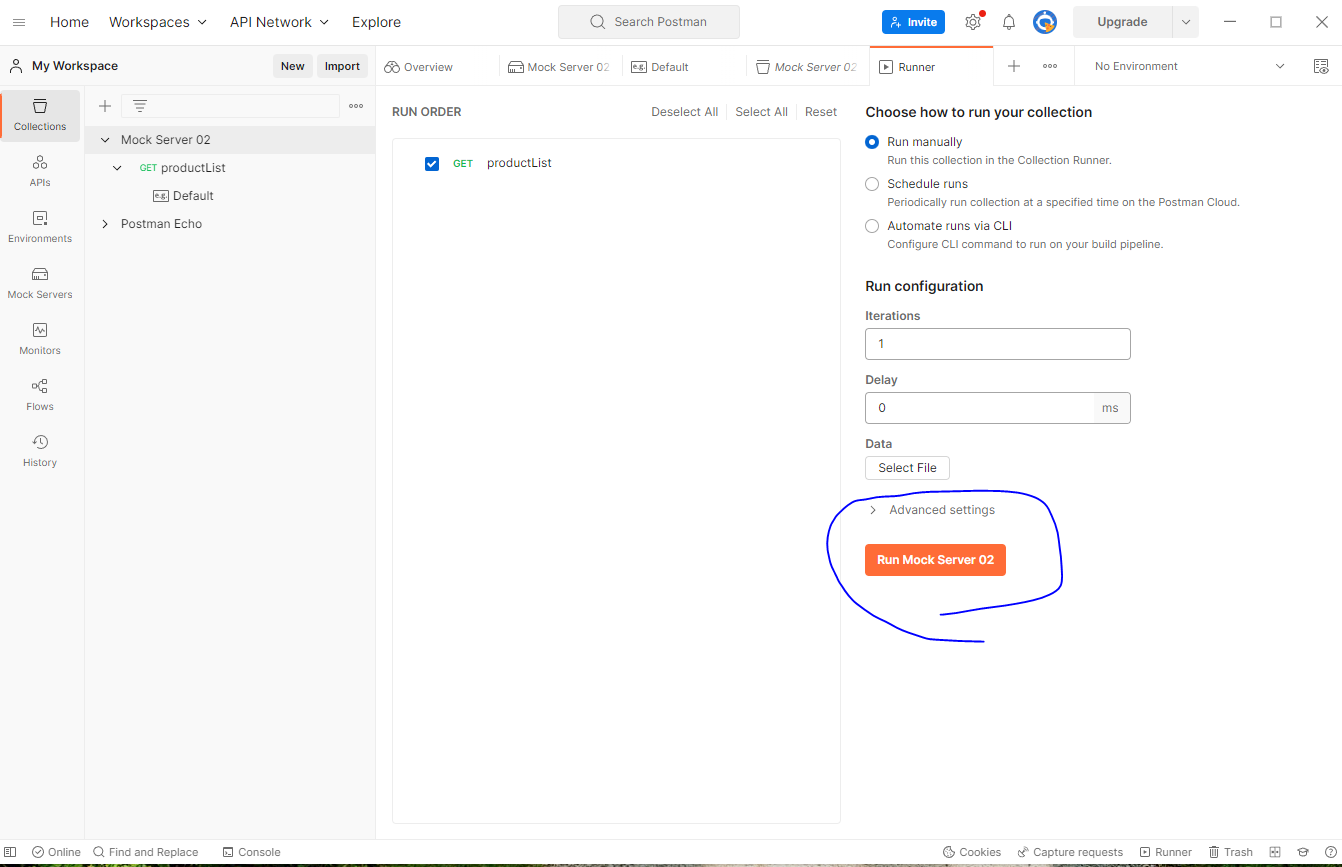
Task: Open the Environments sidebar section
Action: pos(40,227)
